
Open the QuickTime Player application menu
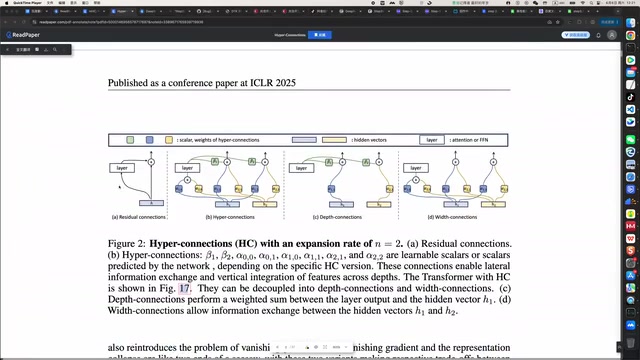27,3
